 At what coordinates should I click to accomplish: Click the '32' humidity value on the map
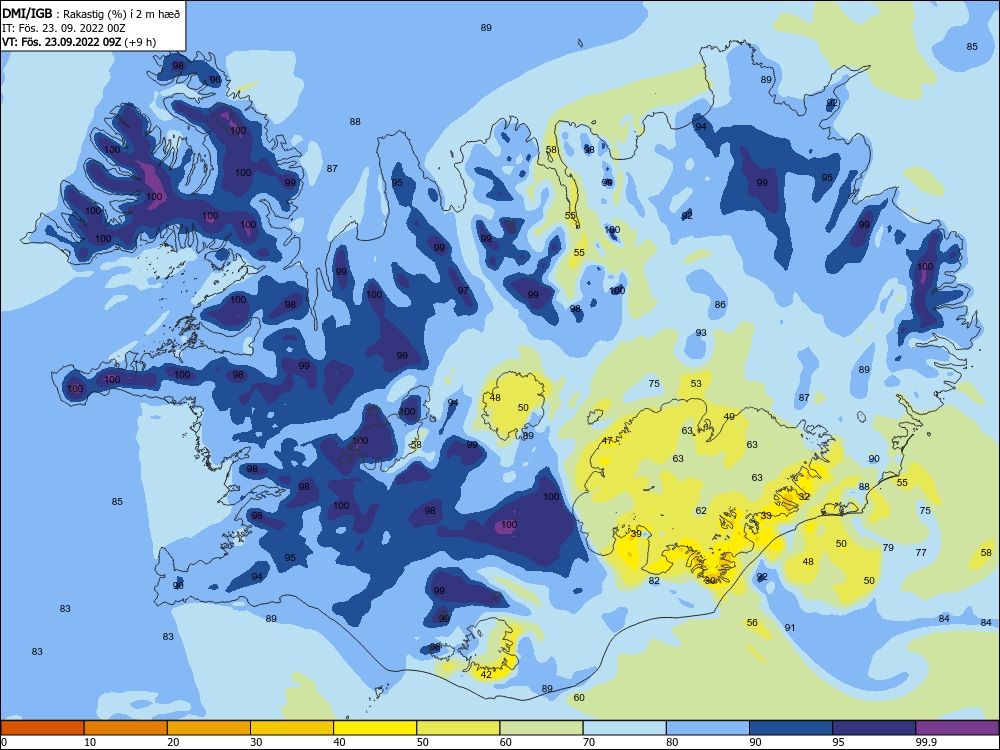coord(804,496)
